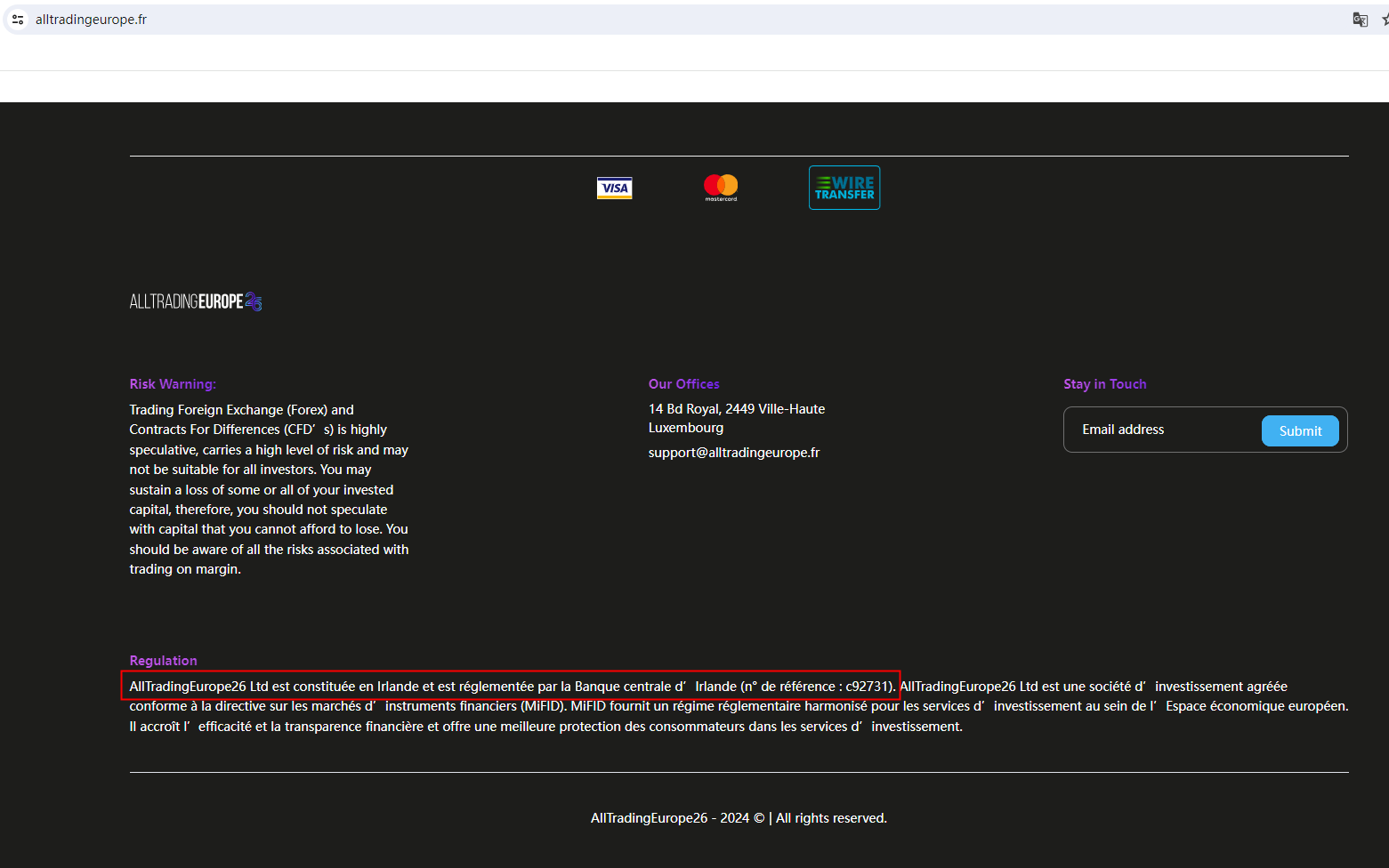The height and width of the screenshot is (868, 1389).
Task: Click the Luxembourg office text
Action: [x=686, y=428]
